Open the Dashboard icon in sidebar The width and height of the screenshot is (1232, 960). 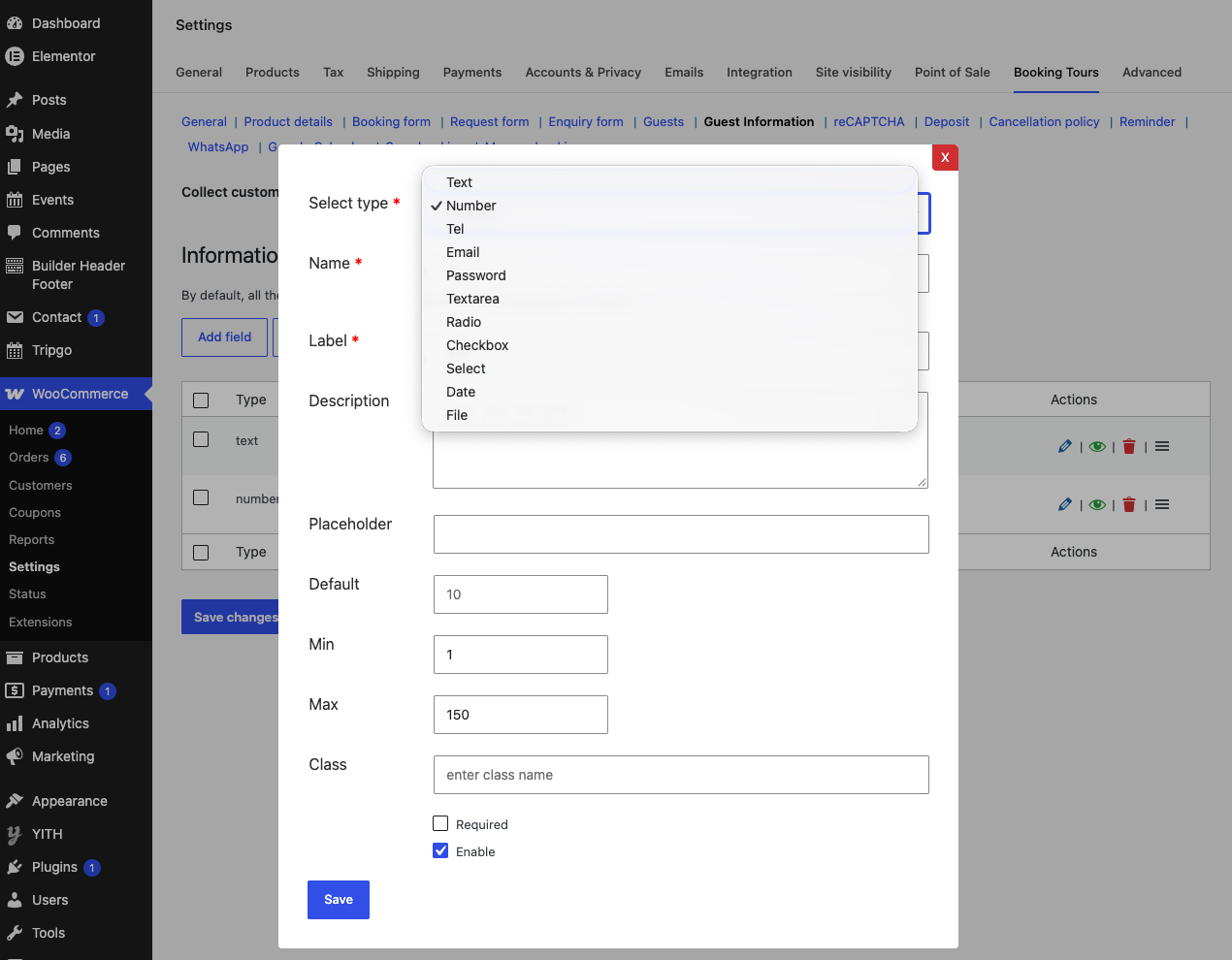15,23
